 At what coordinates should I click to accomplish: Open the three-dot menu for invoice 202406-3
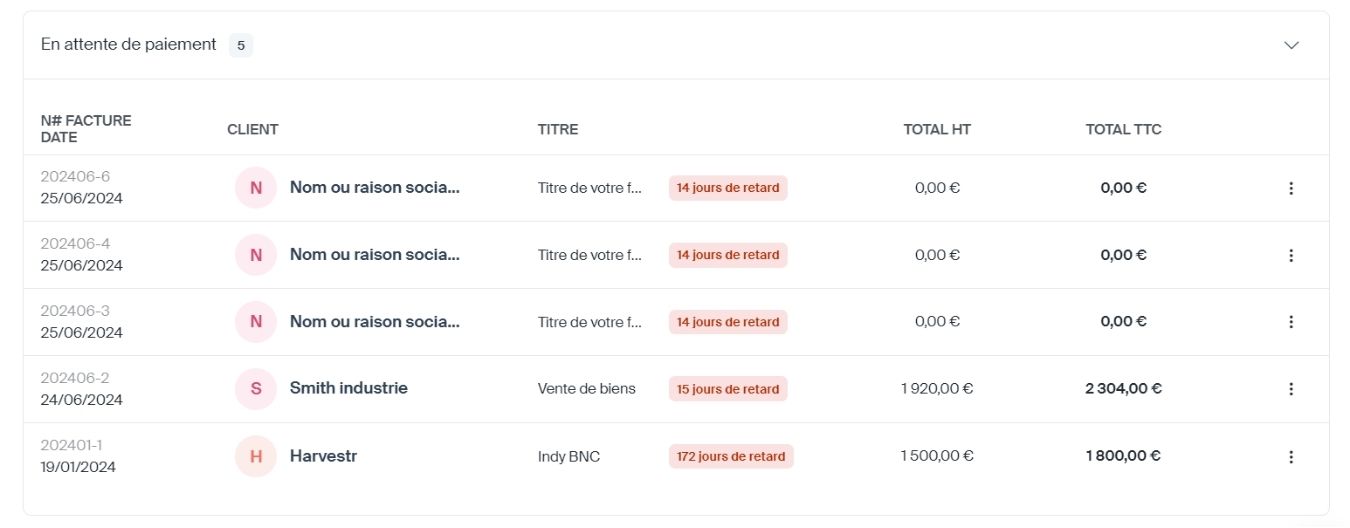coord(1290,322)
